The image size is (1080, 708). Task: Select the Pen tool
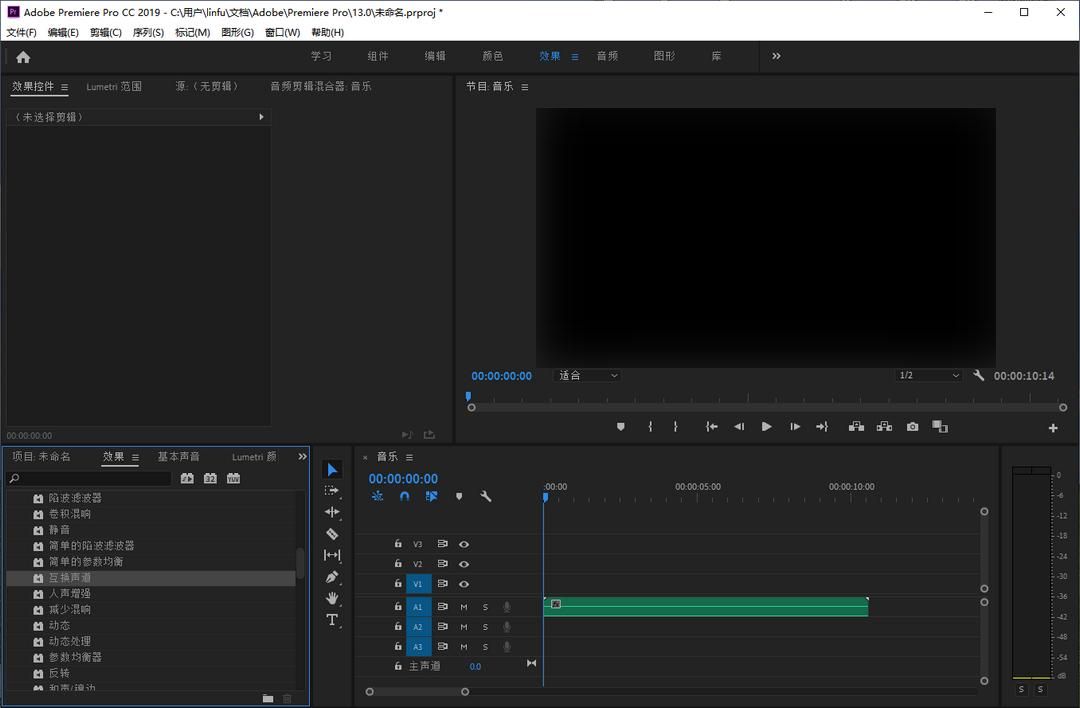332,577
